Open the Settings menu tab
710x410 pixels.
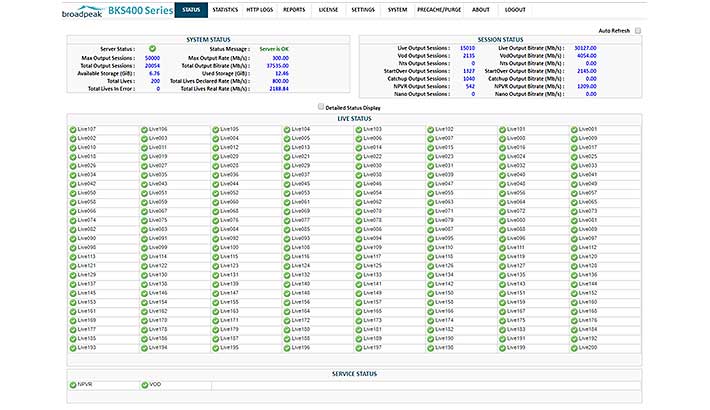363,9
